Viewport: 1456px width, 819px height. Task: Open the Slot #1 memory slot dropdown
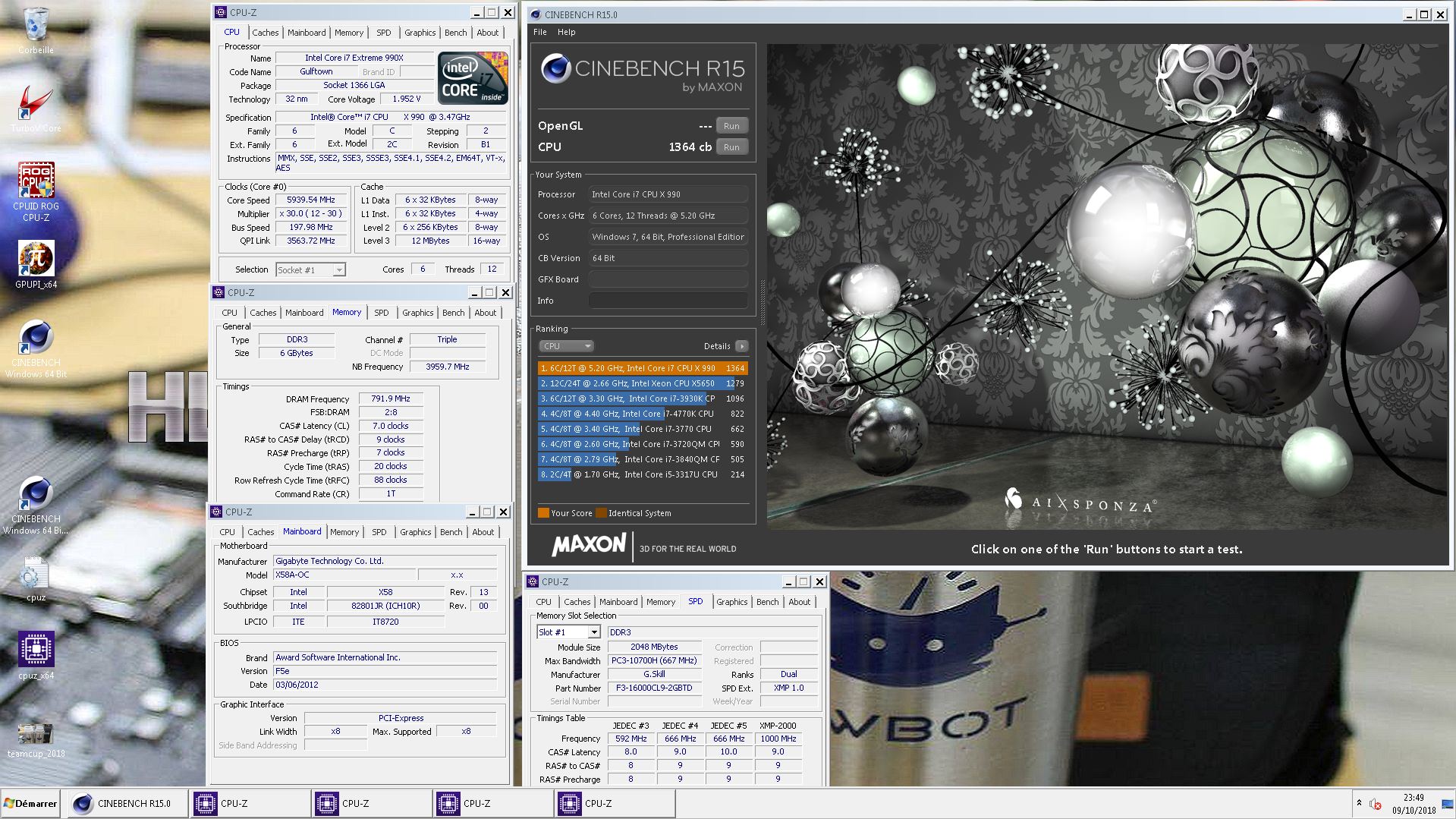click(x=568, y=632)
